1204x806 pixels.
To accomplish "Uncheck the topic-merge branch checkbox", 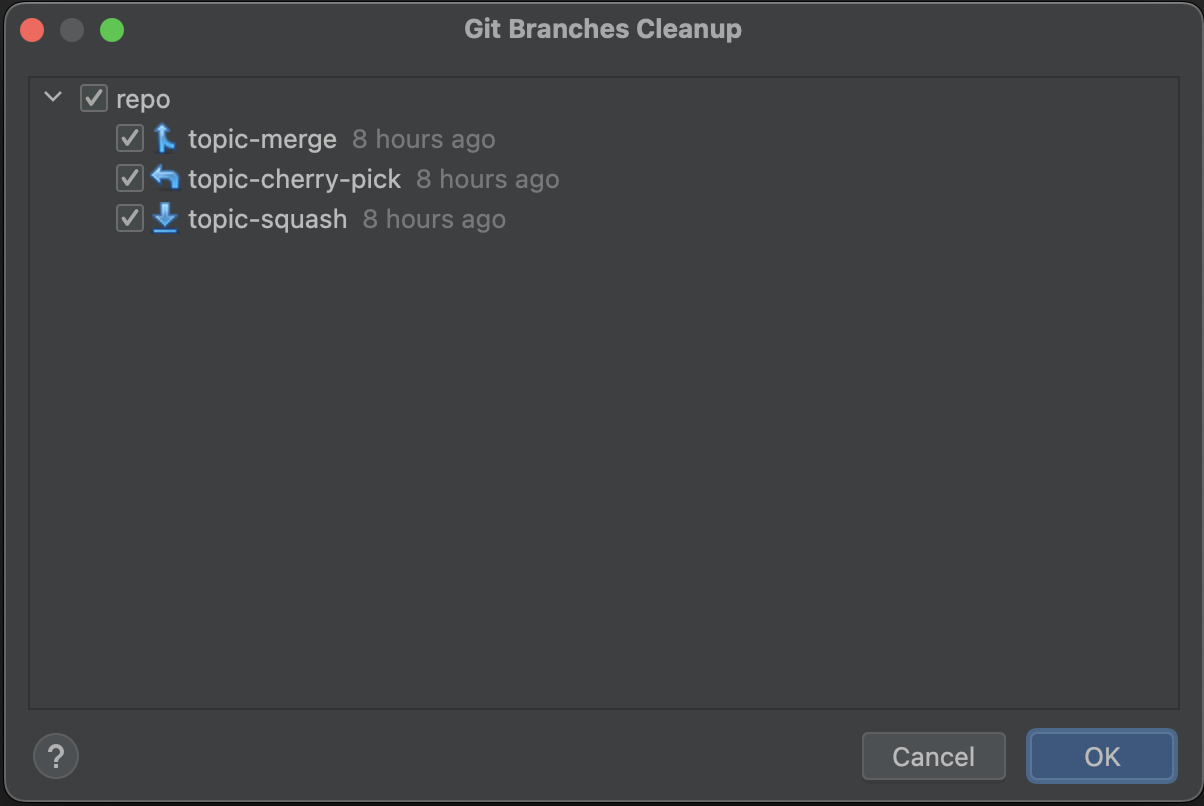I will (128, 138).
